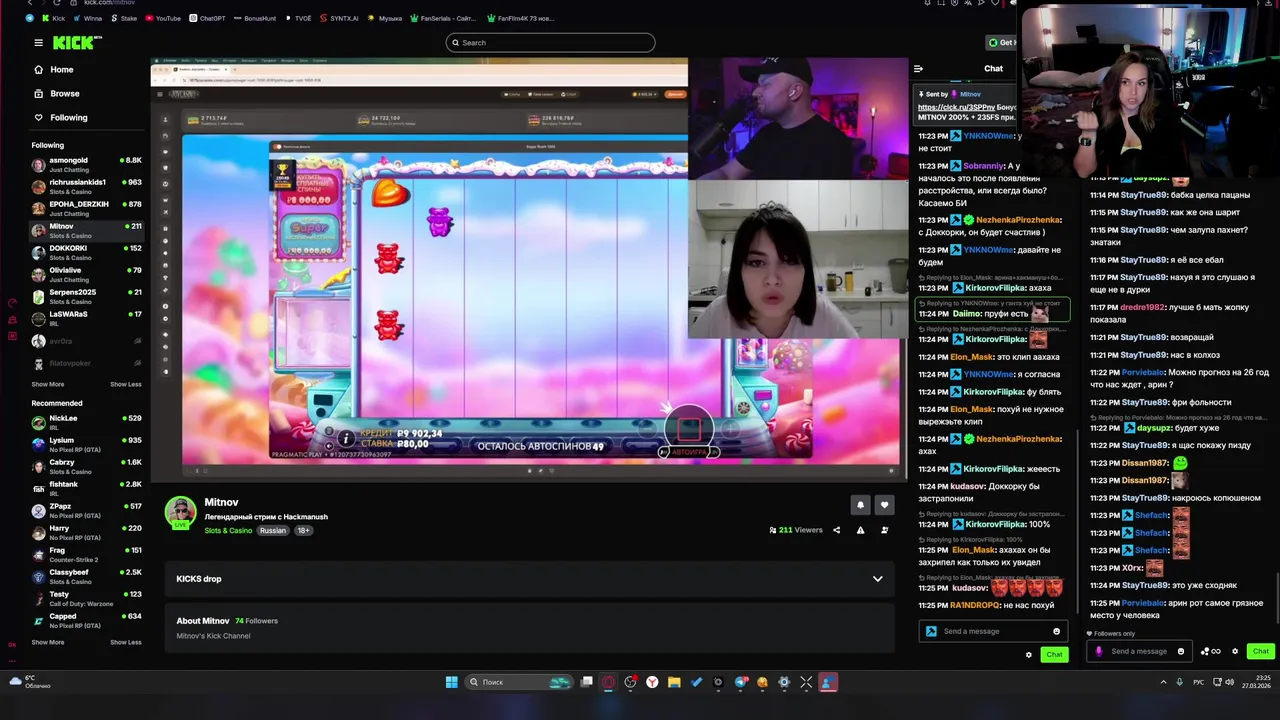Report stream with warning triangle icon
Screen dimensions: 1280x720
click(x=860, y=530)
